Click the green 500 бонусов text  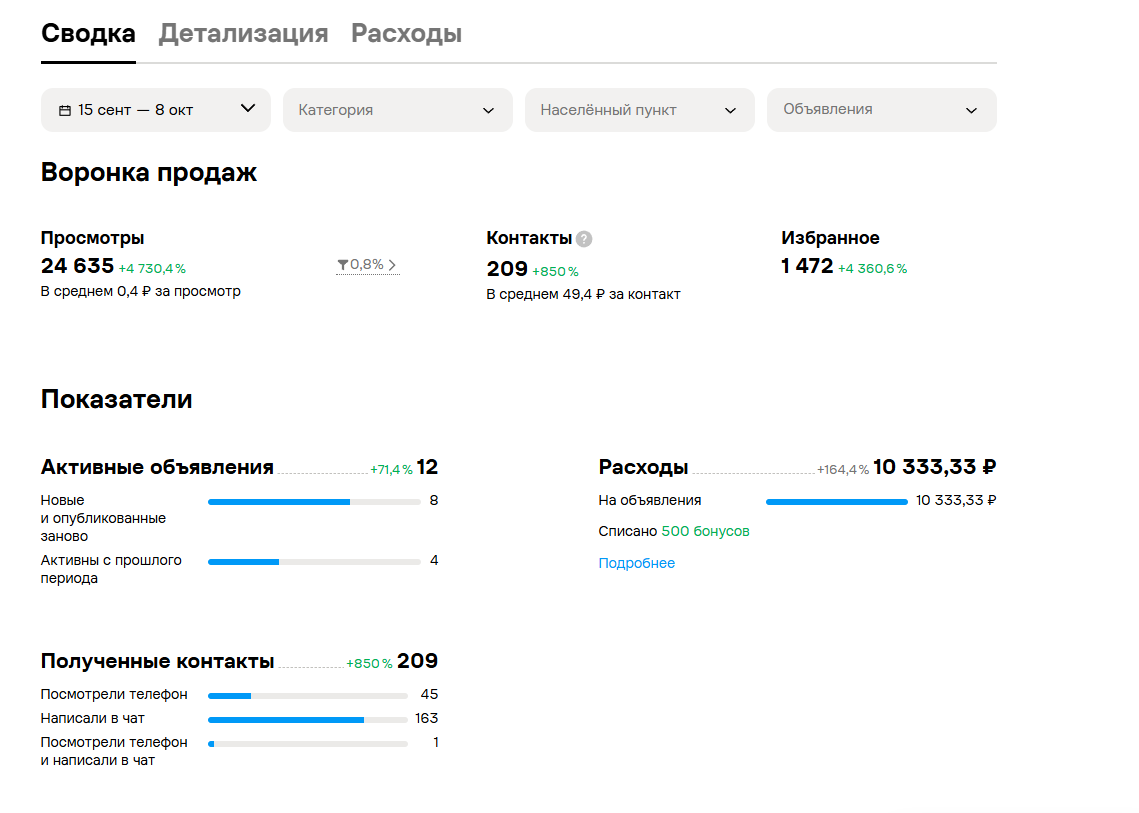coord(705,531)
